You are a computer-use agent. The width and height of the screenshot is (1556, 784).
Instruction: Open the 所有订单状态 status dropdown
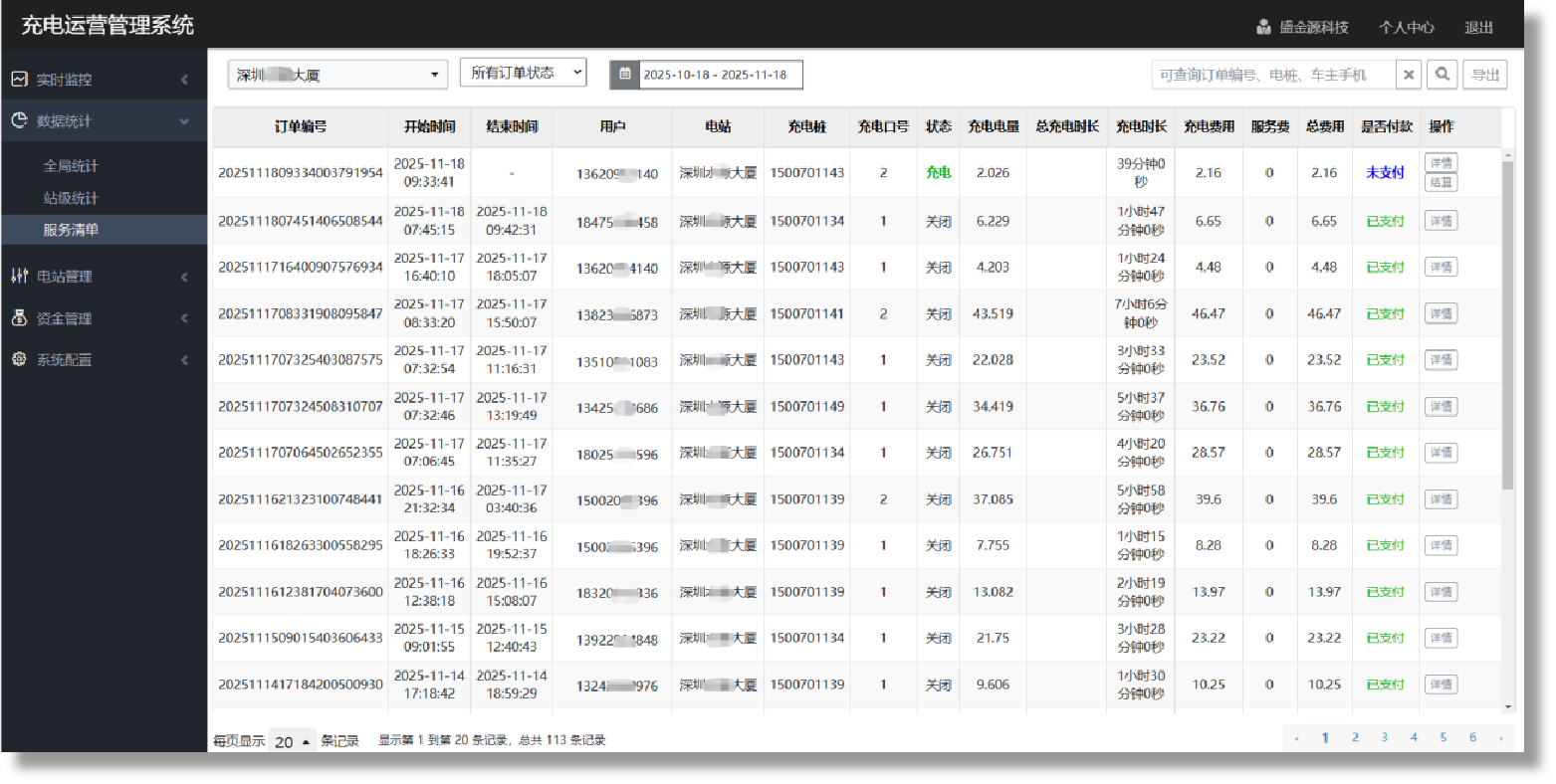(523, 73)
